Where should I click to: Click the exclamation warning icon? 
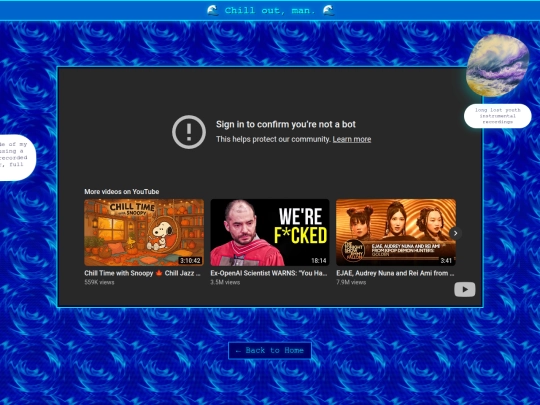189,132
